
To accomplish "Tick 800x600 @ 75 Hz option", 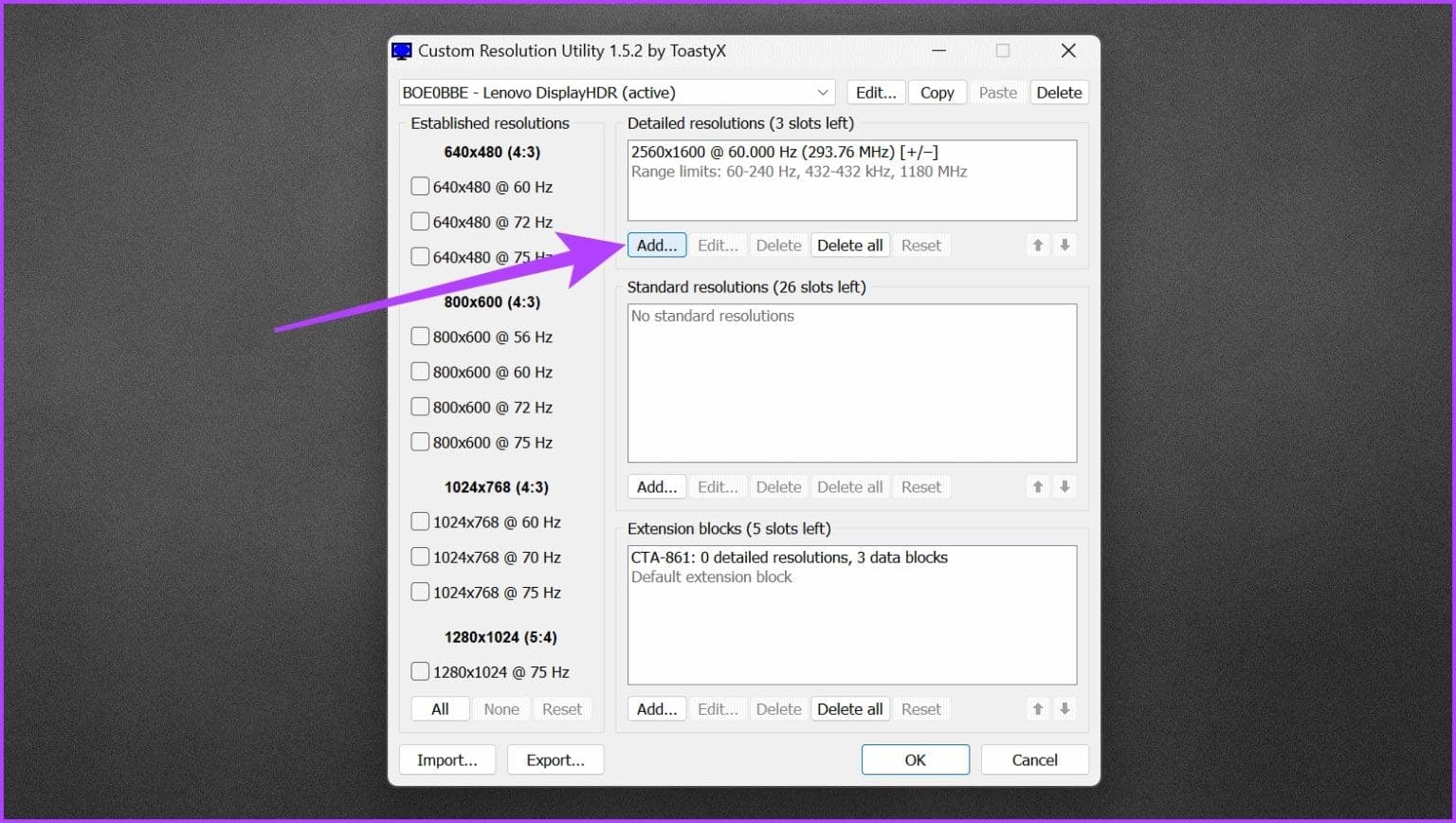I will (420, 442).
